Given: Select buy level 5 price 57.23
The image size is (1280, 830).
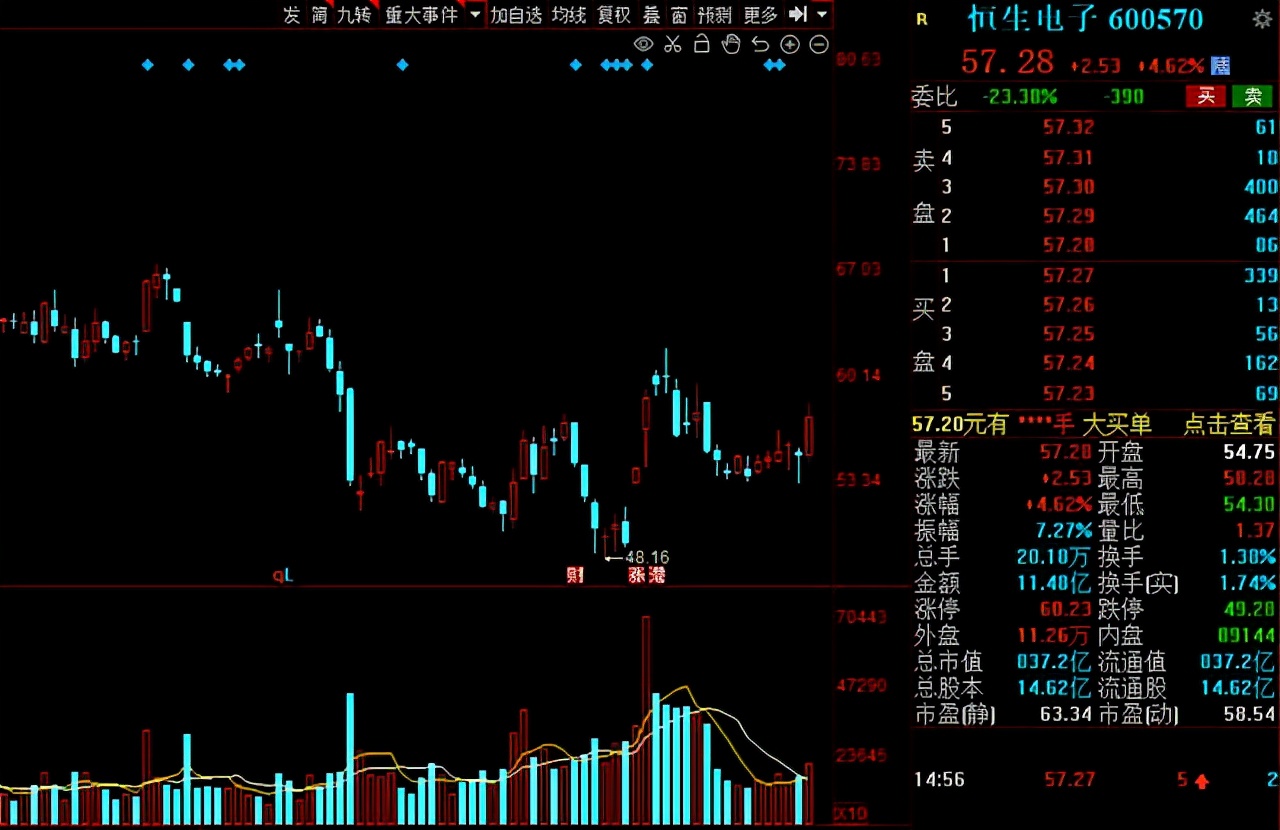Looking at the screenshot, I should [x=1068, y=393].
